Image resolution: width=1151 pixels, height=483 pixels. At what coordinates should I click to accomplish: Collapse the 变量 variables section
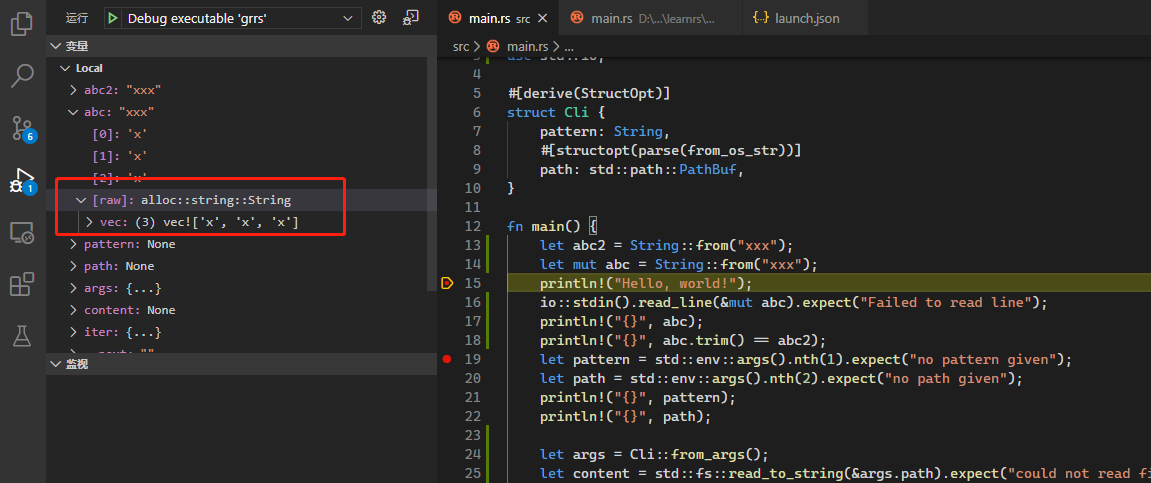click(55, 46)
